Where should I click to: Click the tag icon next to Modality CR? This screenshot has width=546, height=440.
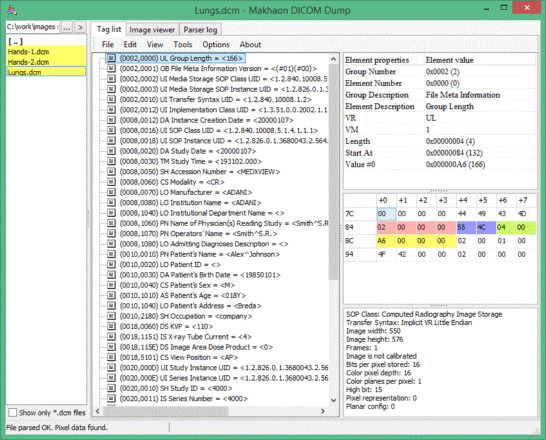point(111,182)
